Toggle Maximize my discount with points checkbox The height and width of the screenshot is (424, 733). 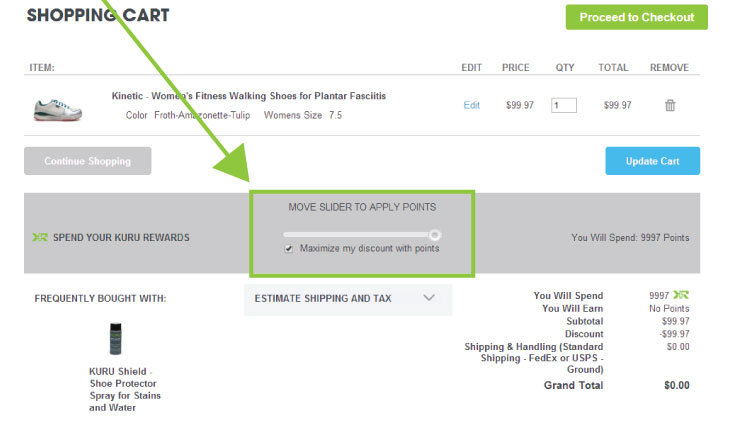[x=289, y=249]
